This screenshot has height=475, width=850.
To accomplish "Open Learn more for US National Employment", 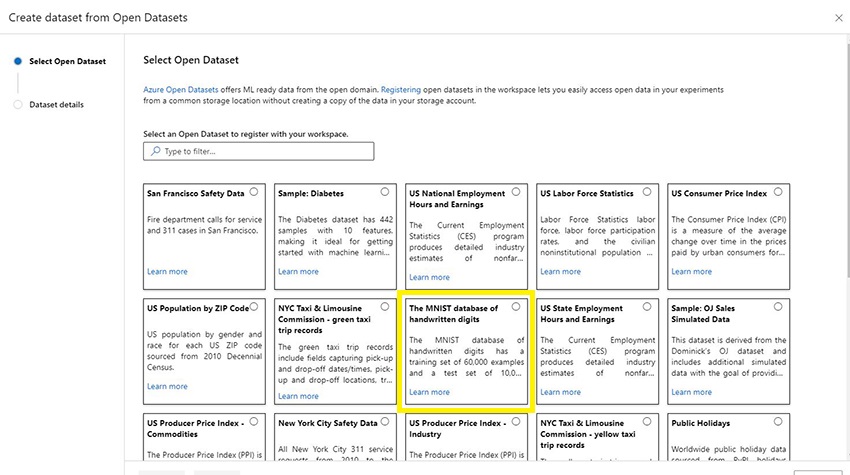I will (x=429, y=277).
